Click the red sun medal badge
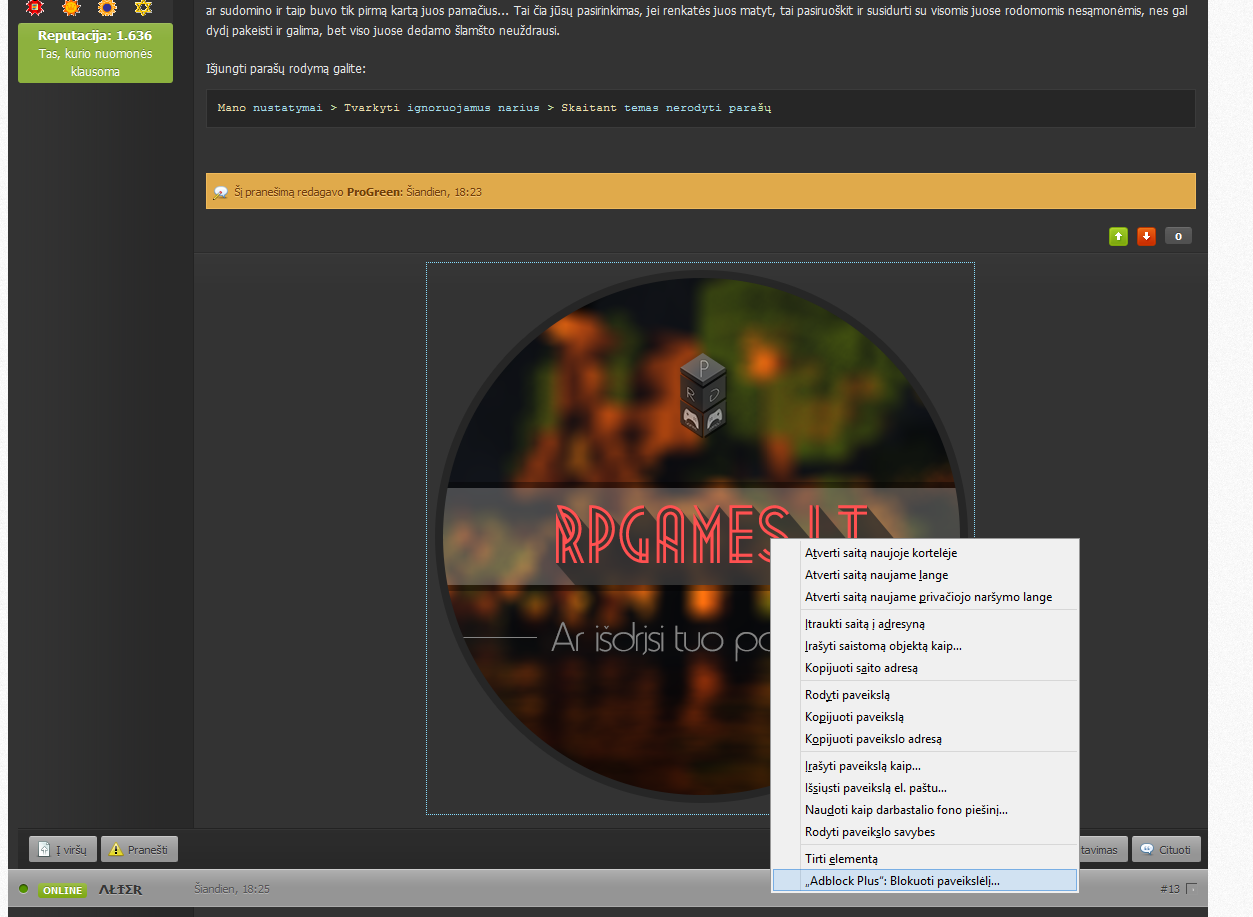Viewport: 1253px width, 917px height. pyautogui.click(x=35, y=8)
